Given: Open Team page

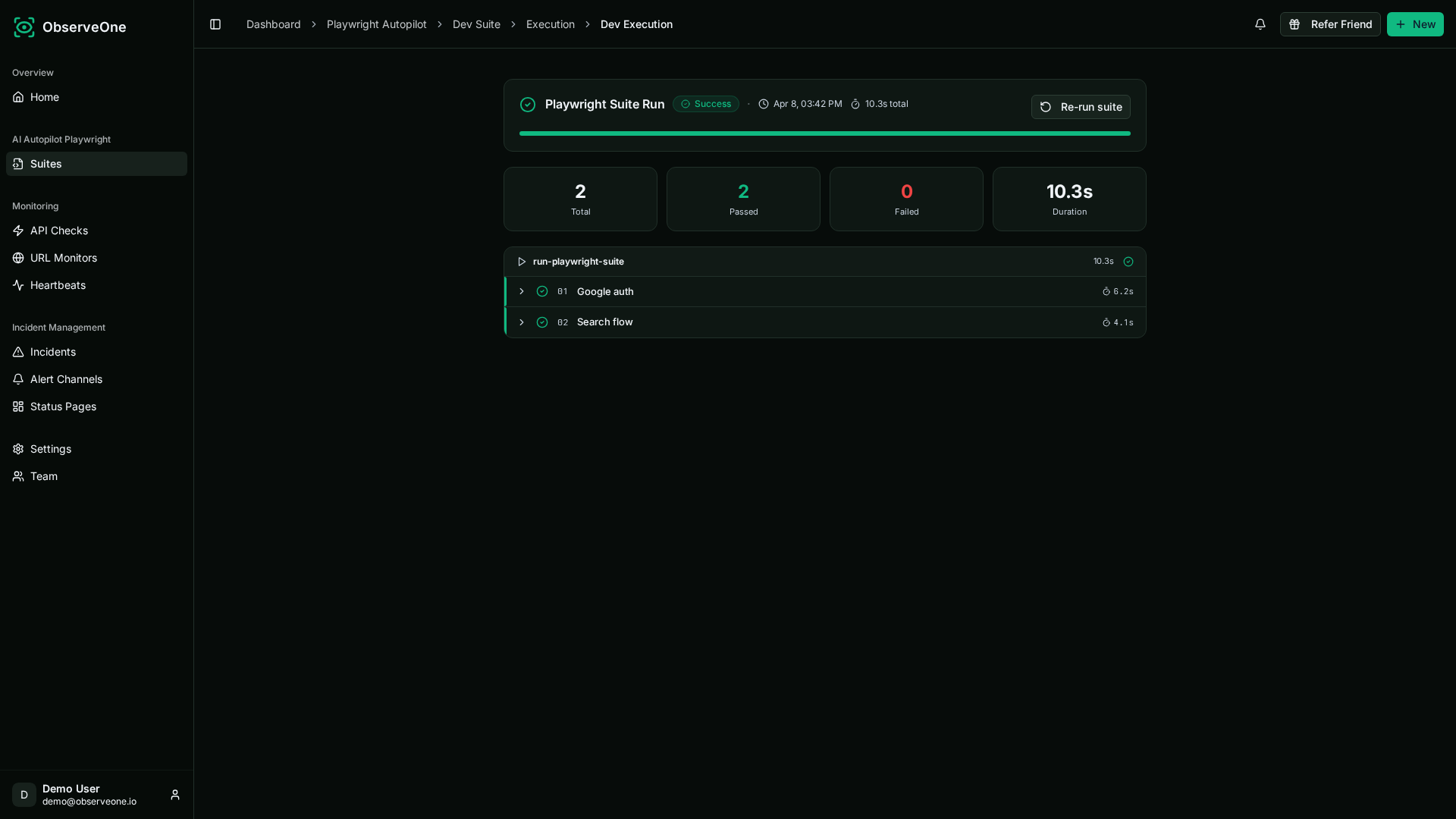Looking at the screenshot, I should [x=96, y=476].
